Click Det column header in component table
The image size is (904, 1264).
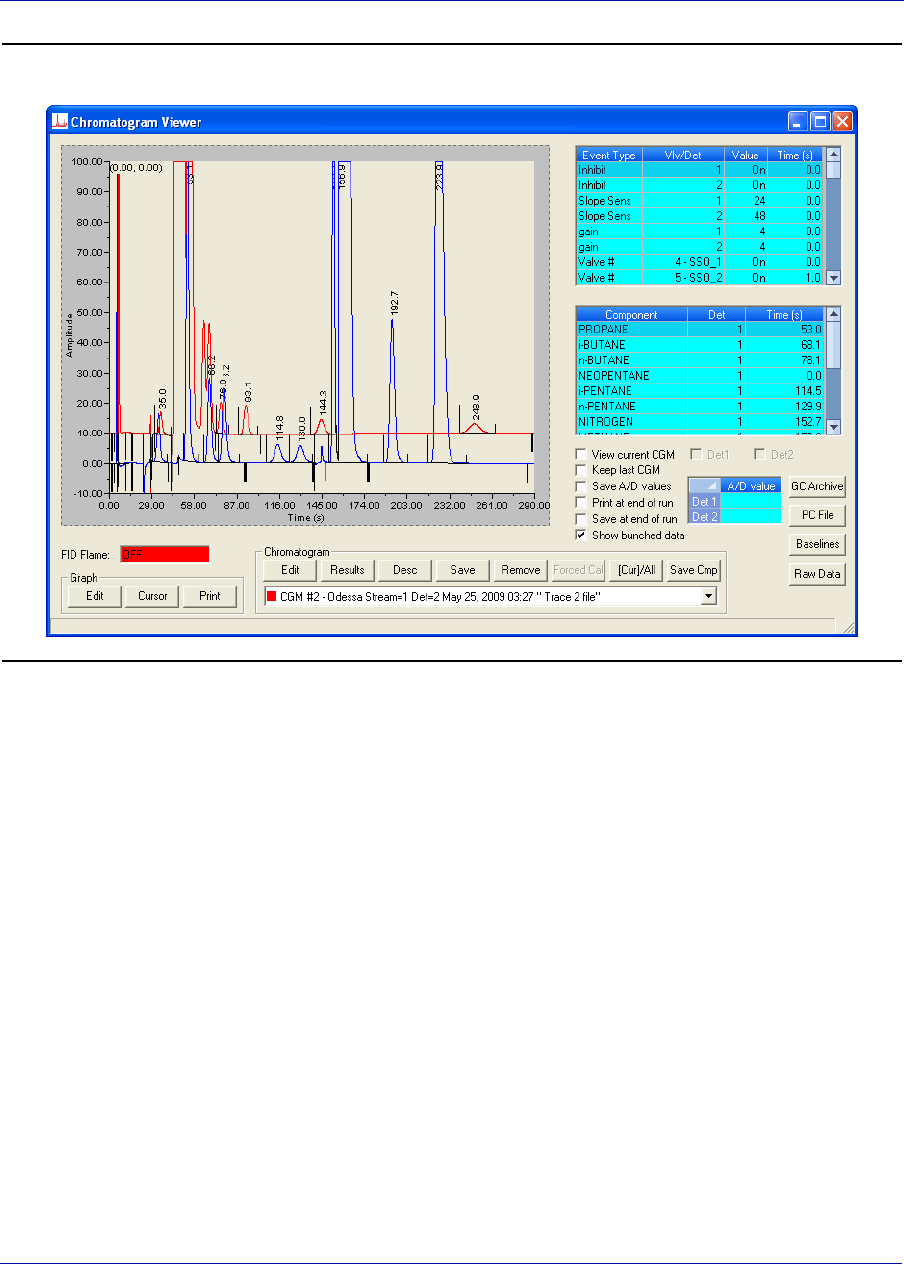pos(717,314)
